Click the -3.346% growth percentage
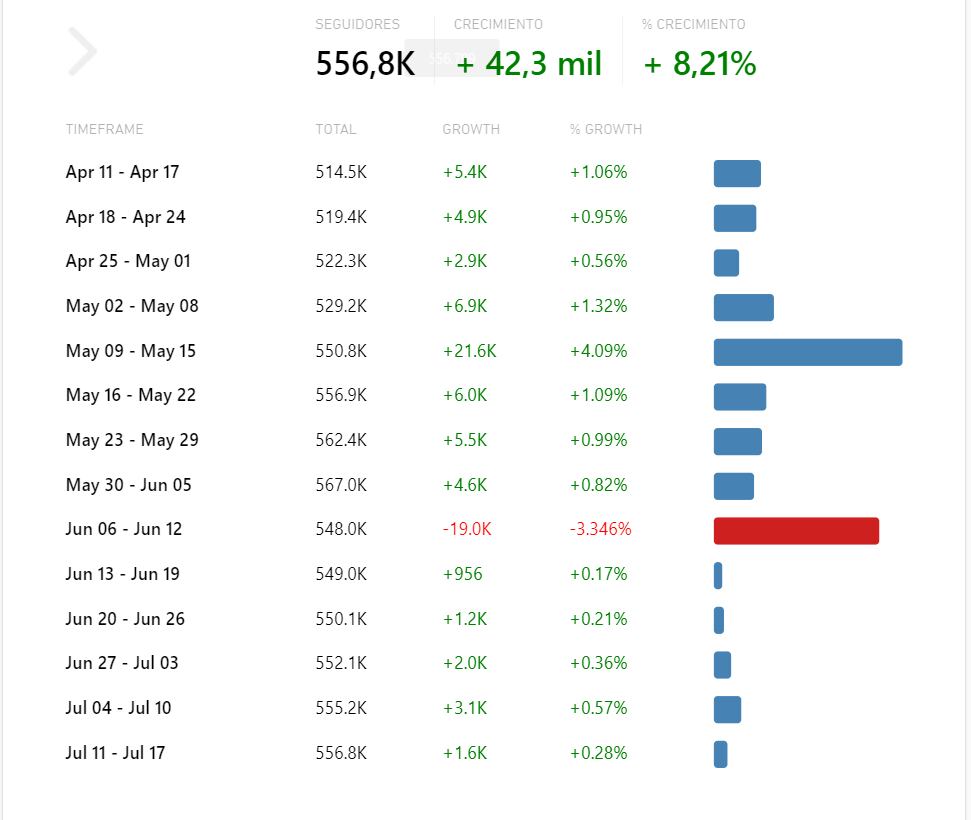 click(x=601, y=529)
